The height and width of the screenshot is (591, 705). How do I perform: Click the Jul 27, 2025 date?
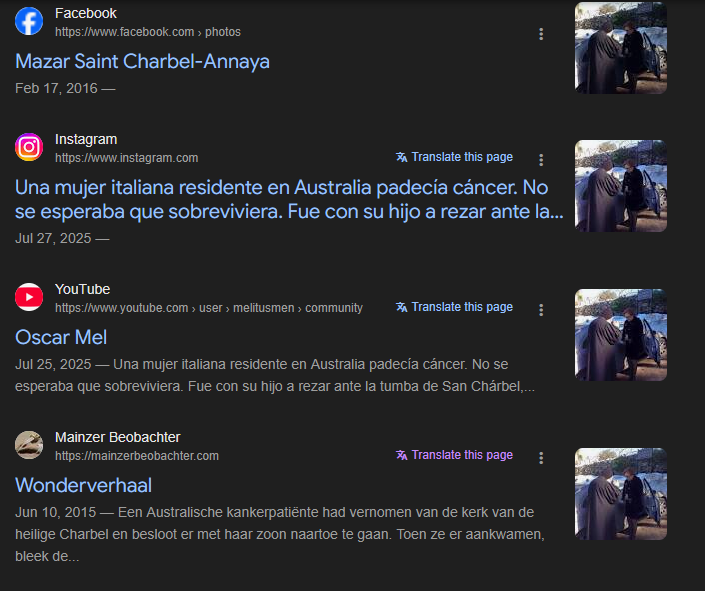[53, 238]
